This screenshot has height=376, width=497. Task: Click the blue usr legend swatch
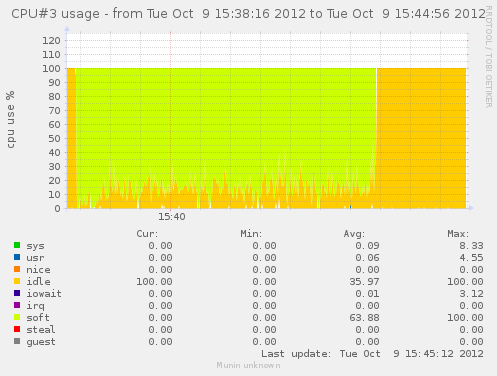(17, 257)
